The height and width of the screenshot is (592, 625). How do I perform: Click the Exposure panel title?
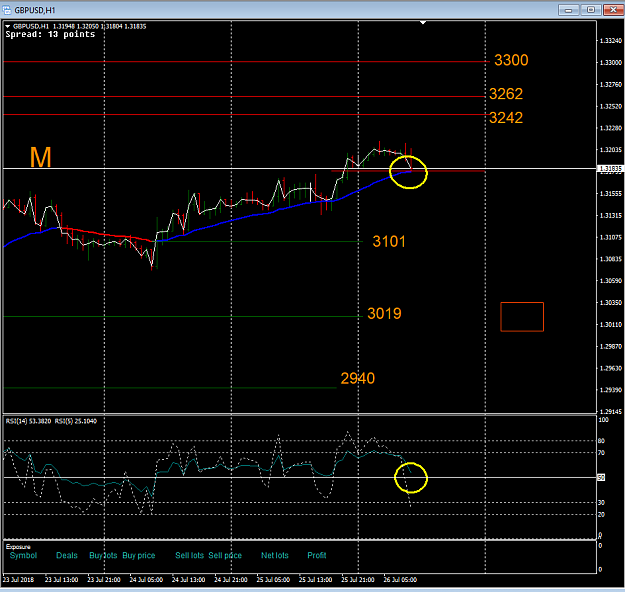point(18,547)
